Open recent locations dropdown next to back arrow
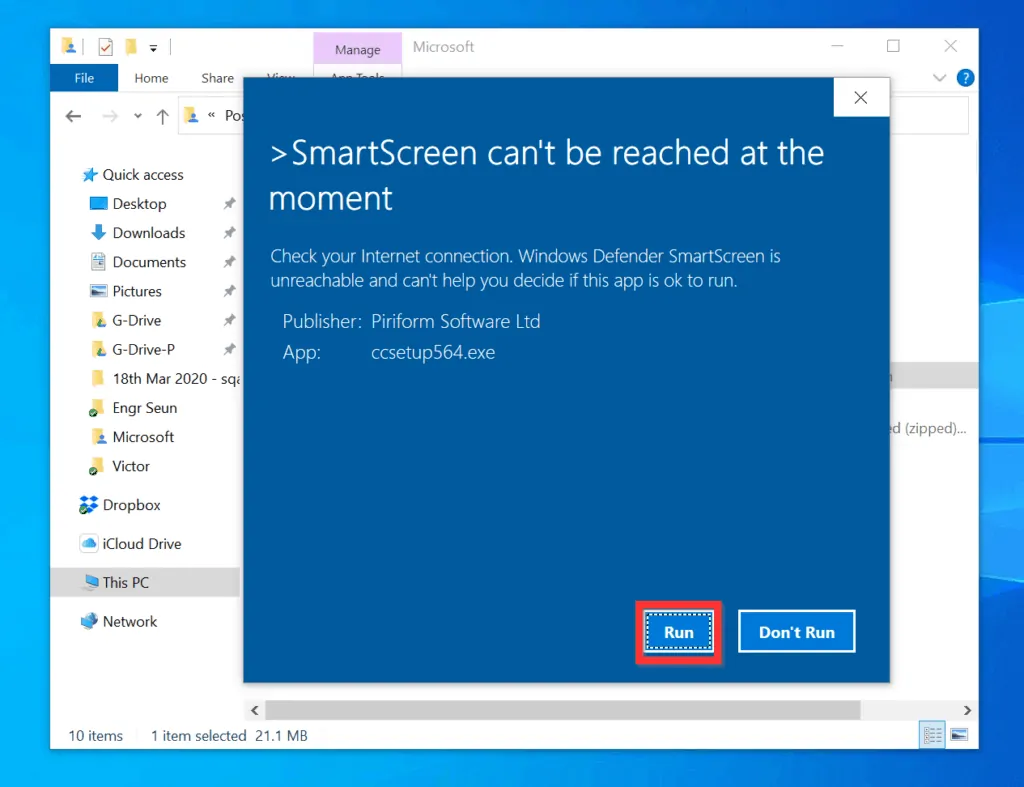This screenshot has height=787, width=1024. click(138, 115)
